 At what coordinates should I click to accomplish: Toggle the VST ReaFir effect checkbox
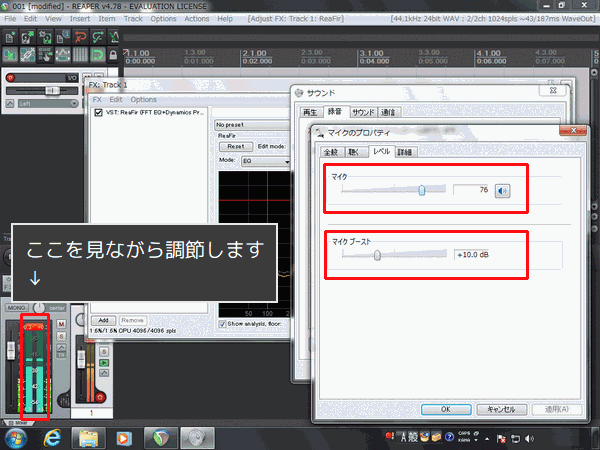[x=97, y=113]
